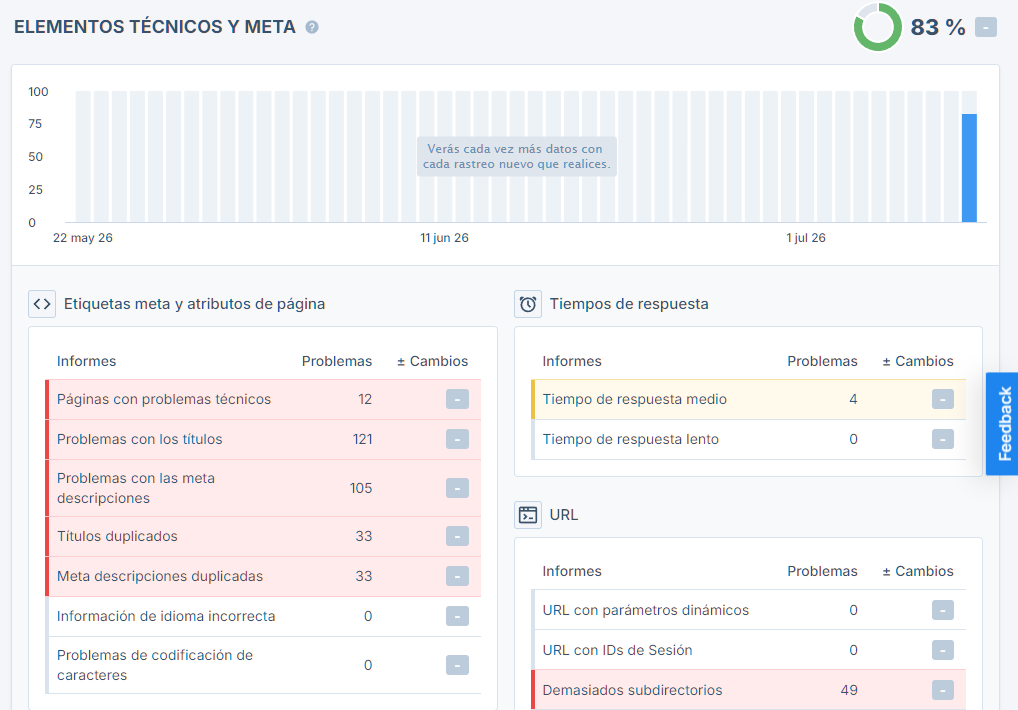
Task: Click the dash badge next to 83 %
Action: 986,27
